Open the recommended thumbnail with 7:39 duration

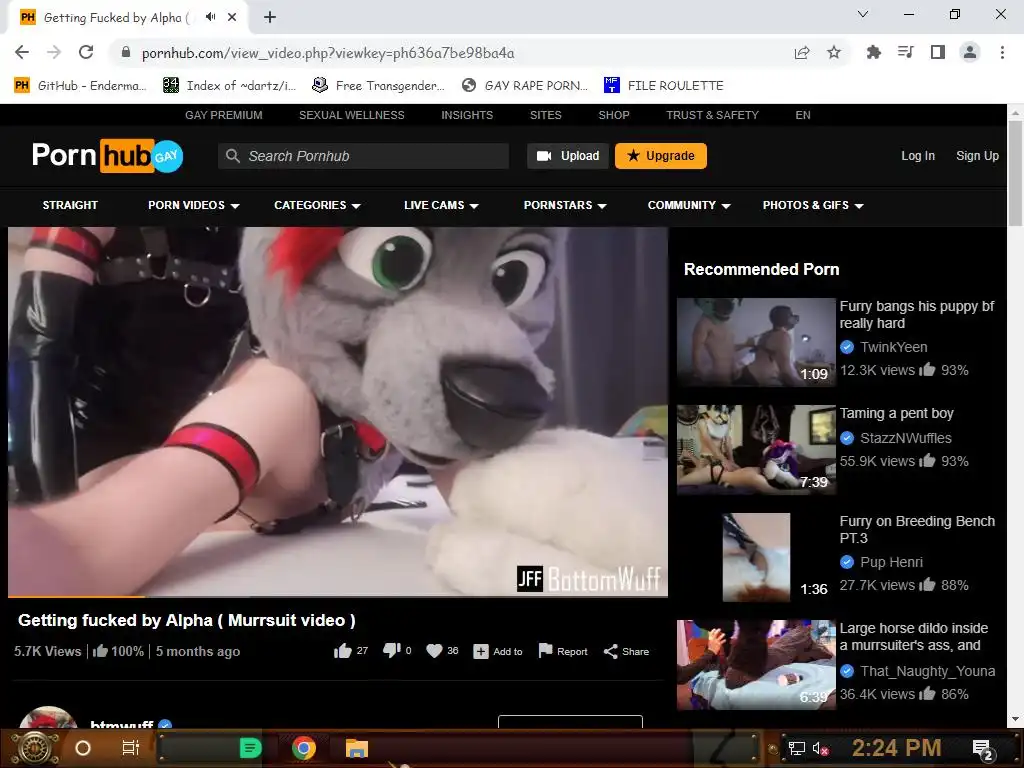[x=756, y=449]
